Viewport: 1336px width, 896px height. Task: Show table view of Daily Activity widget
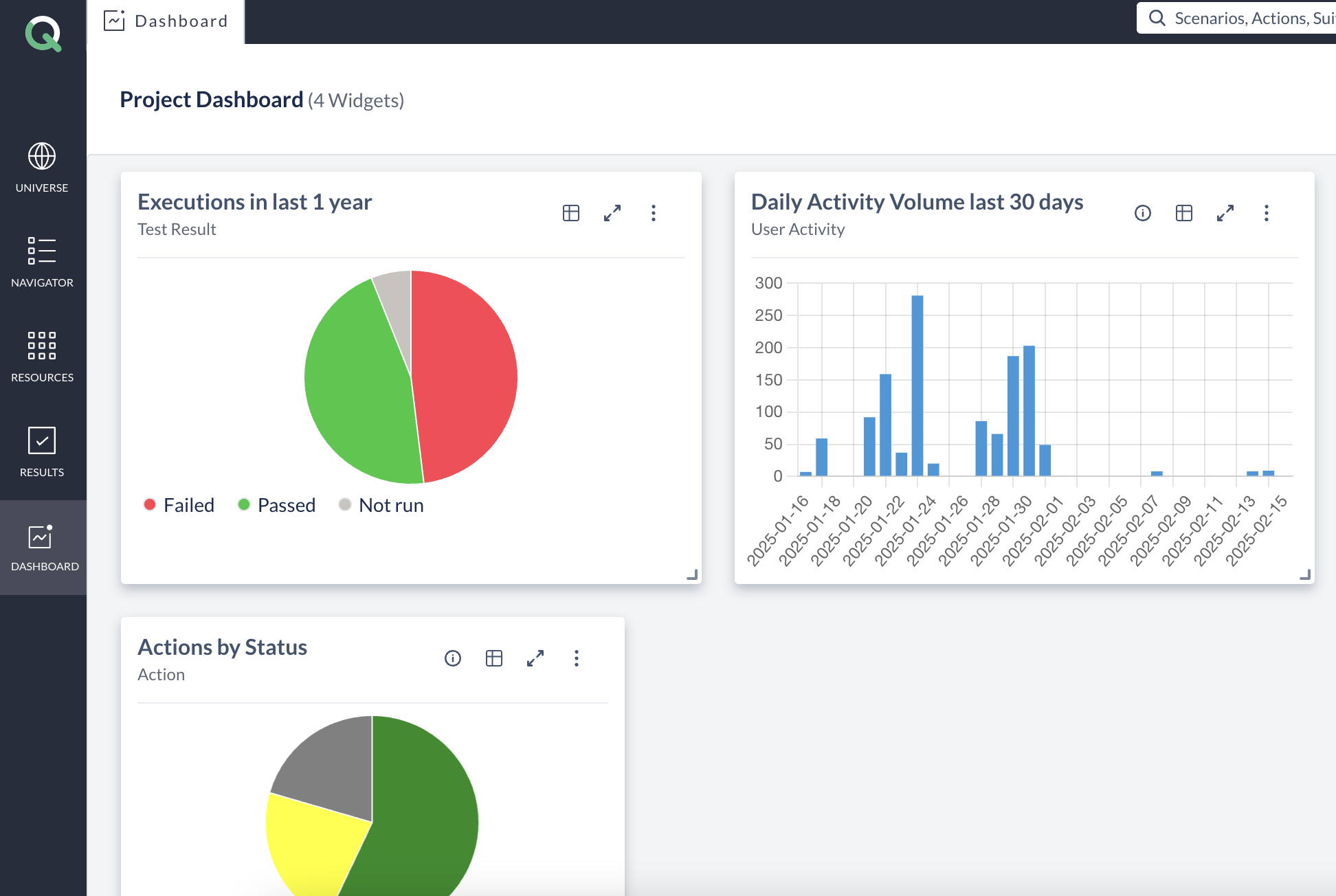[1184, 213]
